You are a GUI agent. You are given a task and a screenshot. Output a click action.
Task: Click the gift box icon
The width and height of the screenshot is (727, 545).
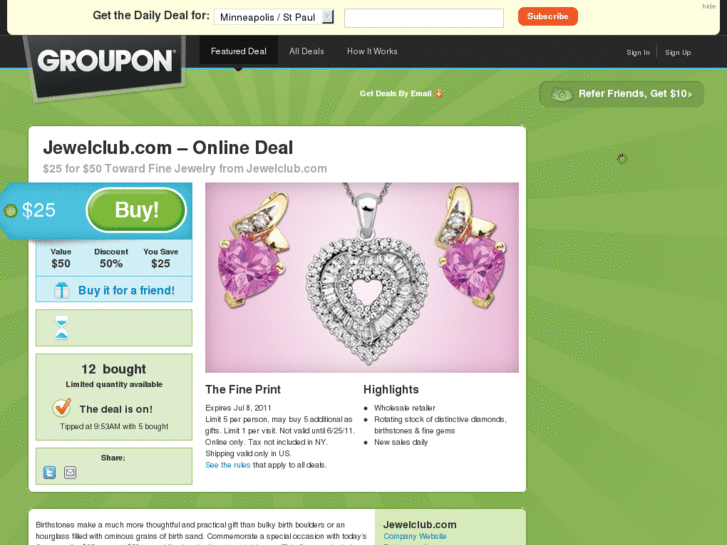pyautogui.click(x=62, y=290)
